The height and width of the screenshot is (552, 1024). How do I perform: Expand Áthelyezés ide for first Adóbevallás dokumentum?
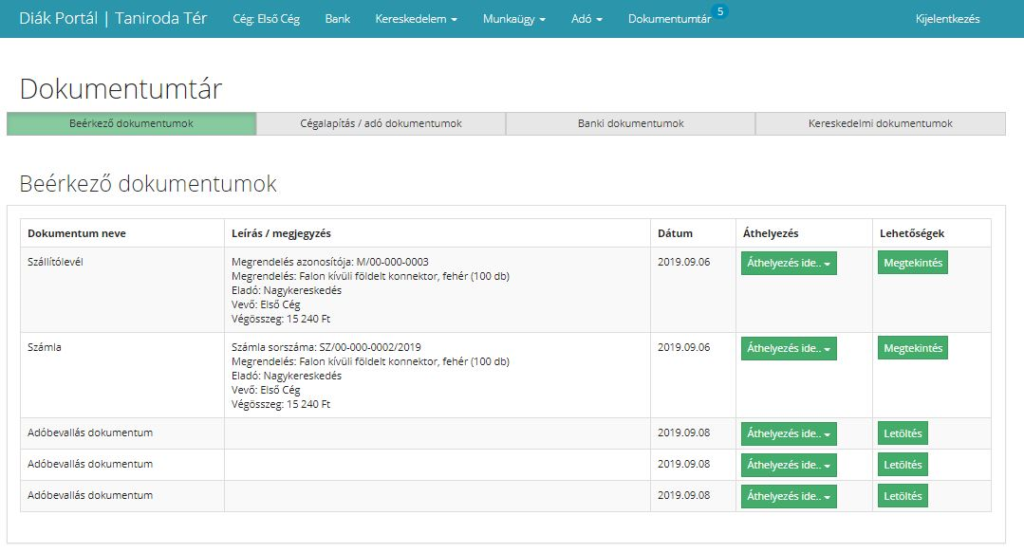(788, 435)
